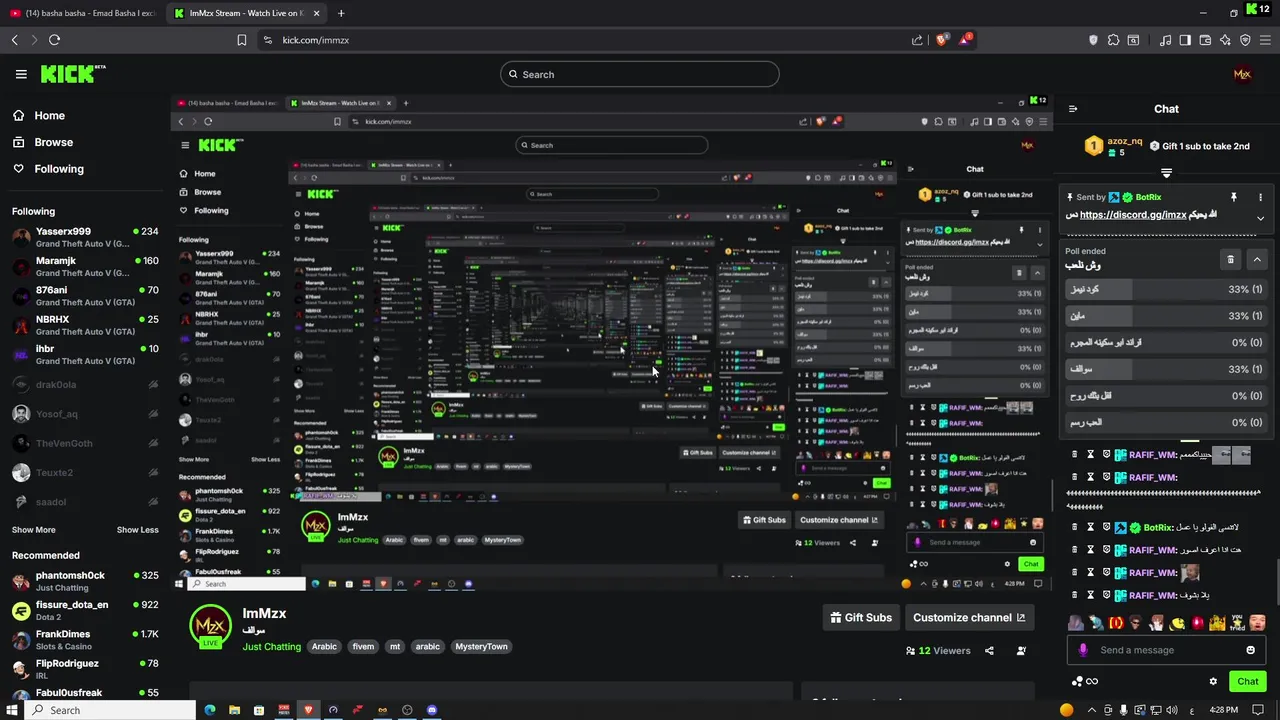Click the Brave shields icon in address bar

click(941, 40)
